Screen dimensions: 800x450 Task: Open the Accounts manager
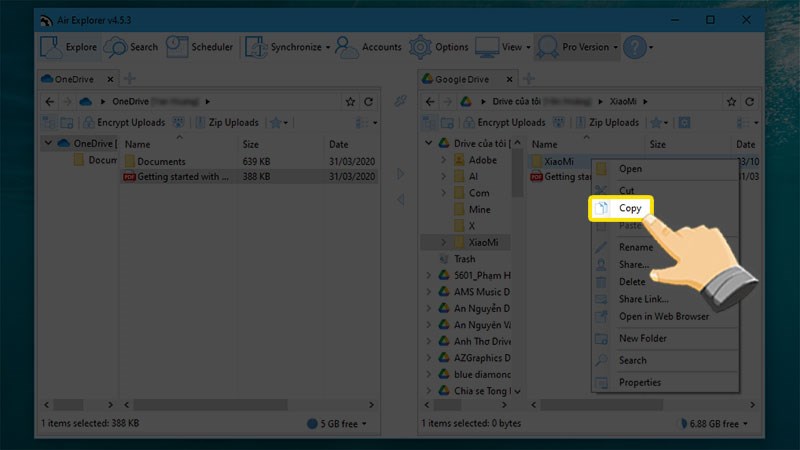pos(368,47)
